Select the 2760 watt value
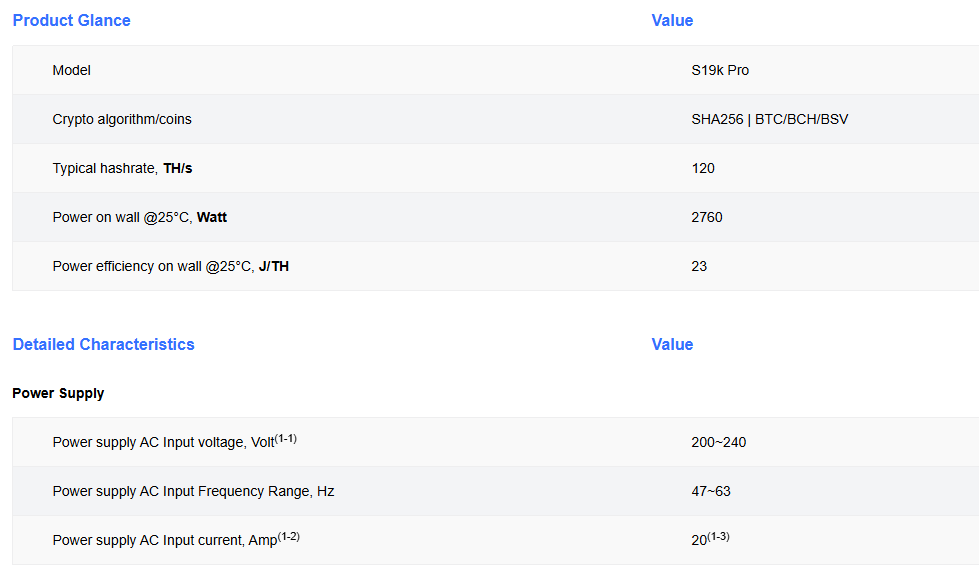Image resolution: width=979 pixels, height=567 pixels. (707, 217)
